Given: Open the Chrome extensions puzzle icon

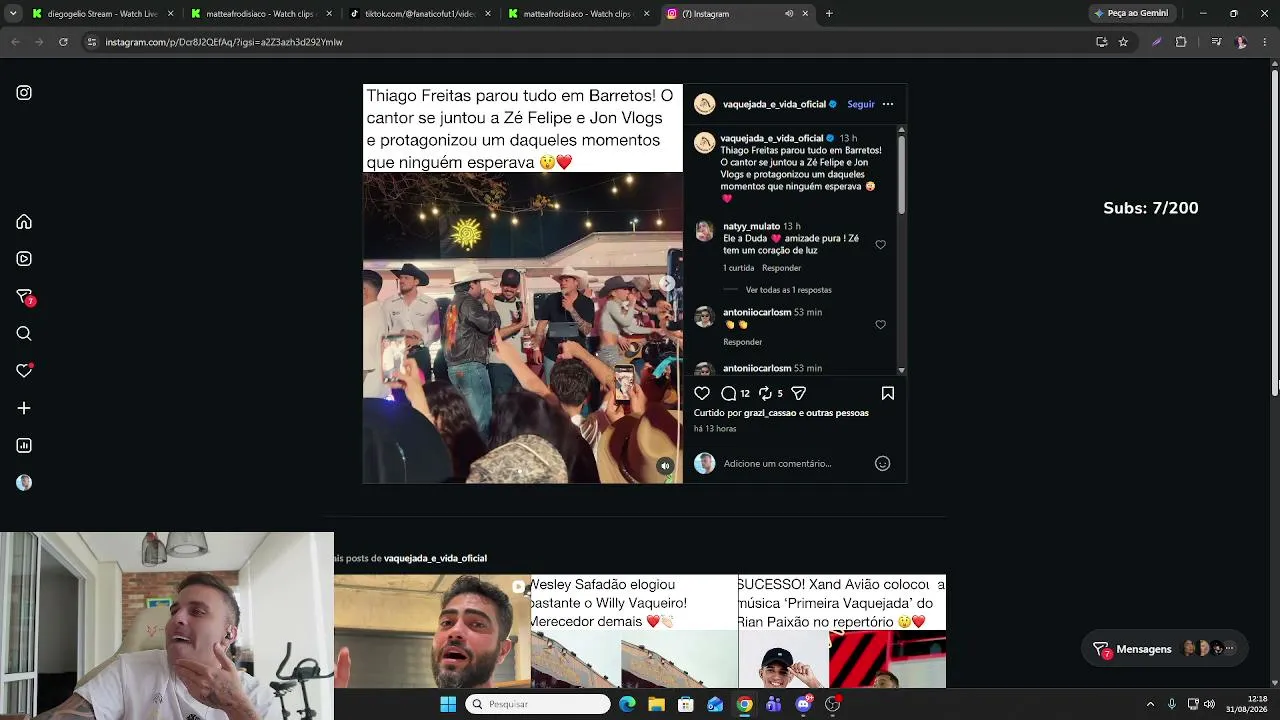Looking at the screenshot, I should (1181, 42).
